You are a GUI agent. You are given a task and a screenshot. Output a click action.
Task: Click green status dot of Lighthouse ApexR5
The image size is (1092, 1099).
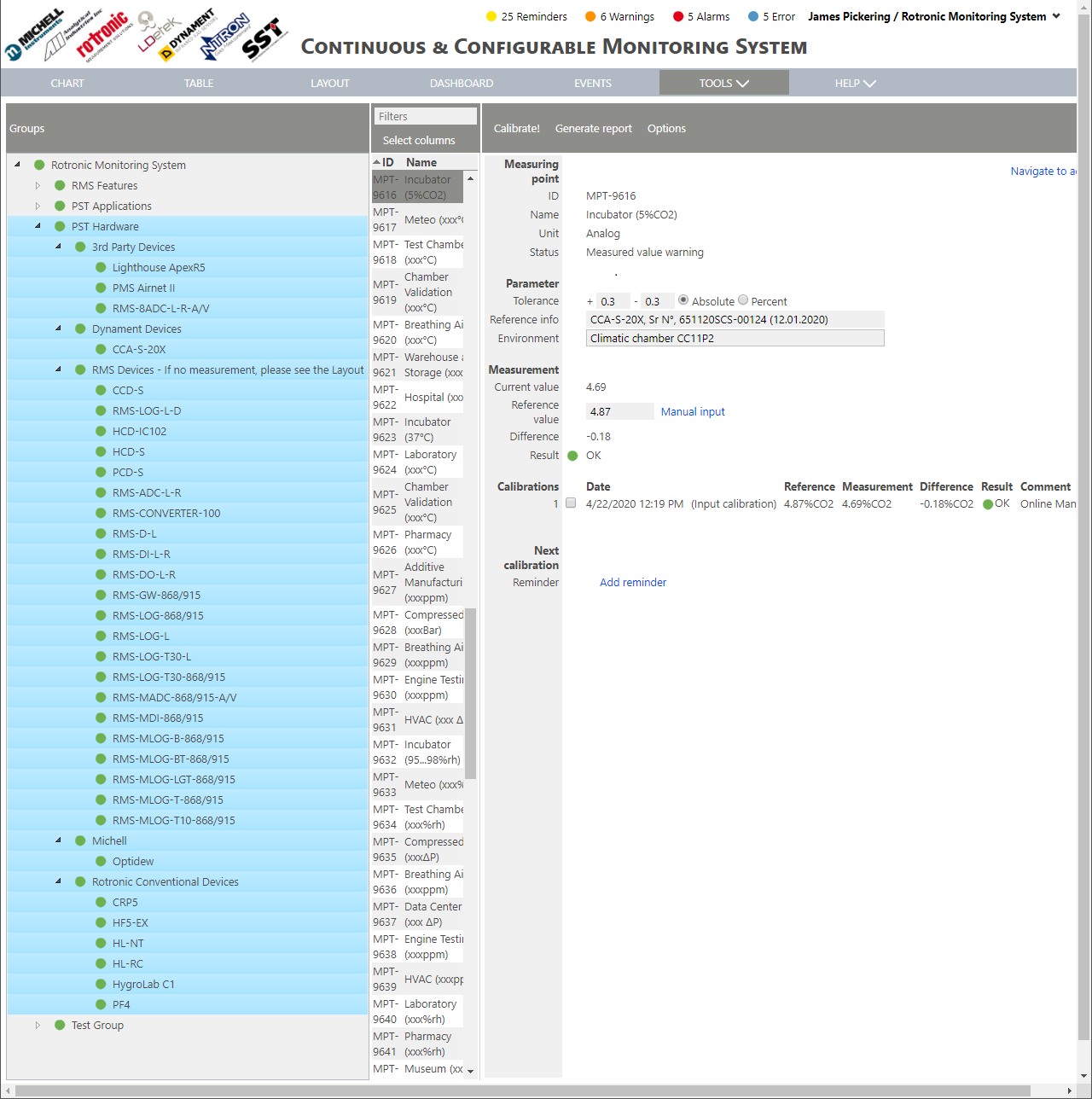point(101,267)
